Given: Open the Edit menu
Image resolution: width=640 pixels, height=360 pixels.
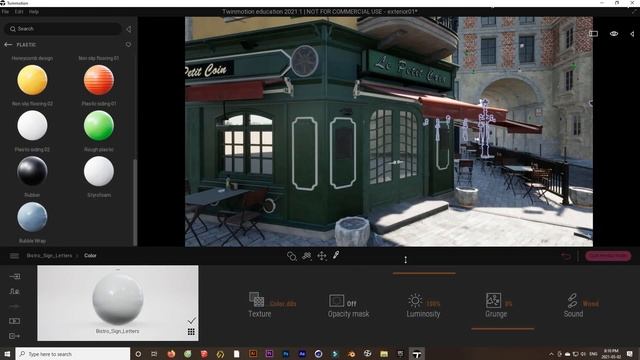Looking at the screenshot, I should pyautogui.click(x=19, y=12).
